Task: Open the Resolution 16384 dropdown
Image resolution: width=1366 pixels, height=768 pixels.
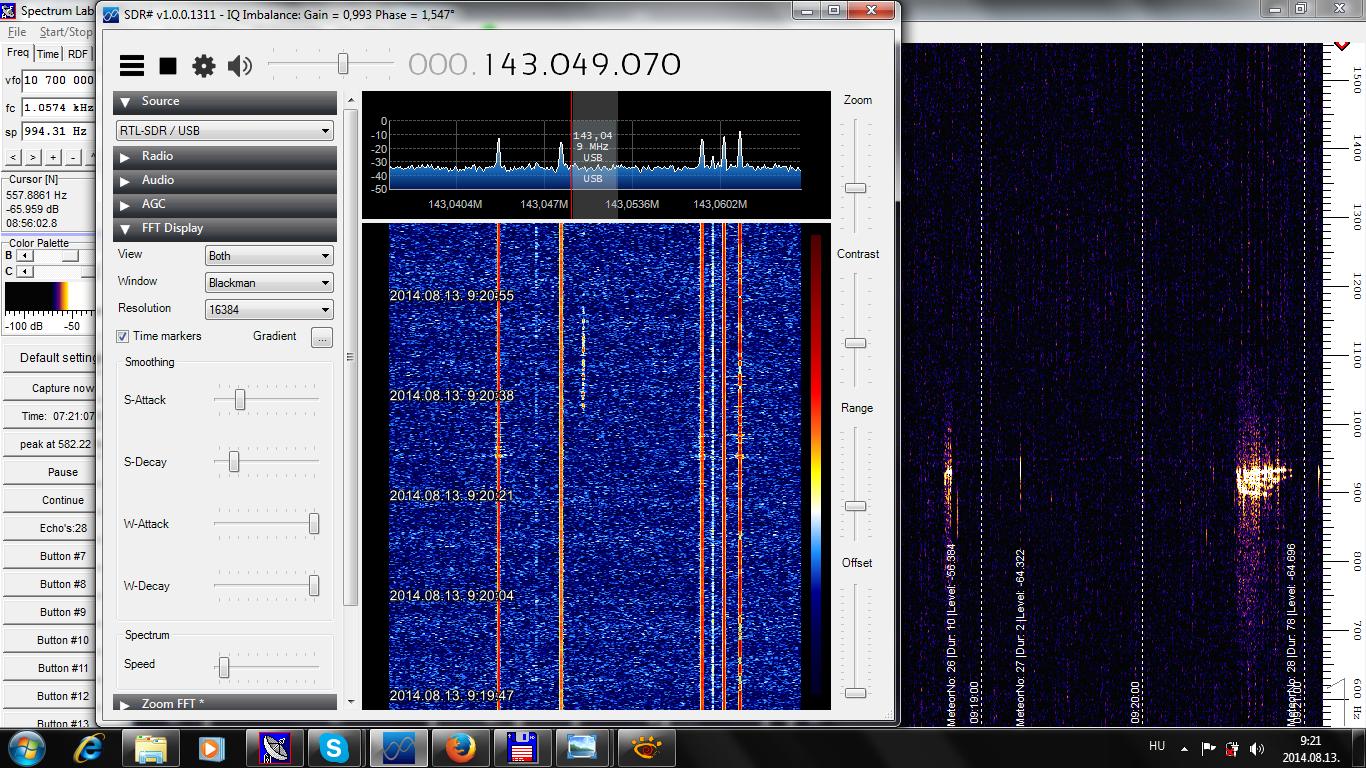Action: click(x=268, y=310)
